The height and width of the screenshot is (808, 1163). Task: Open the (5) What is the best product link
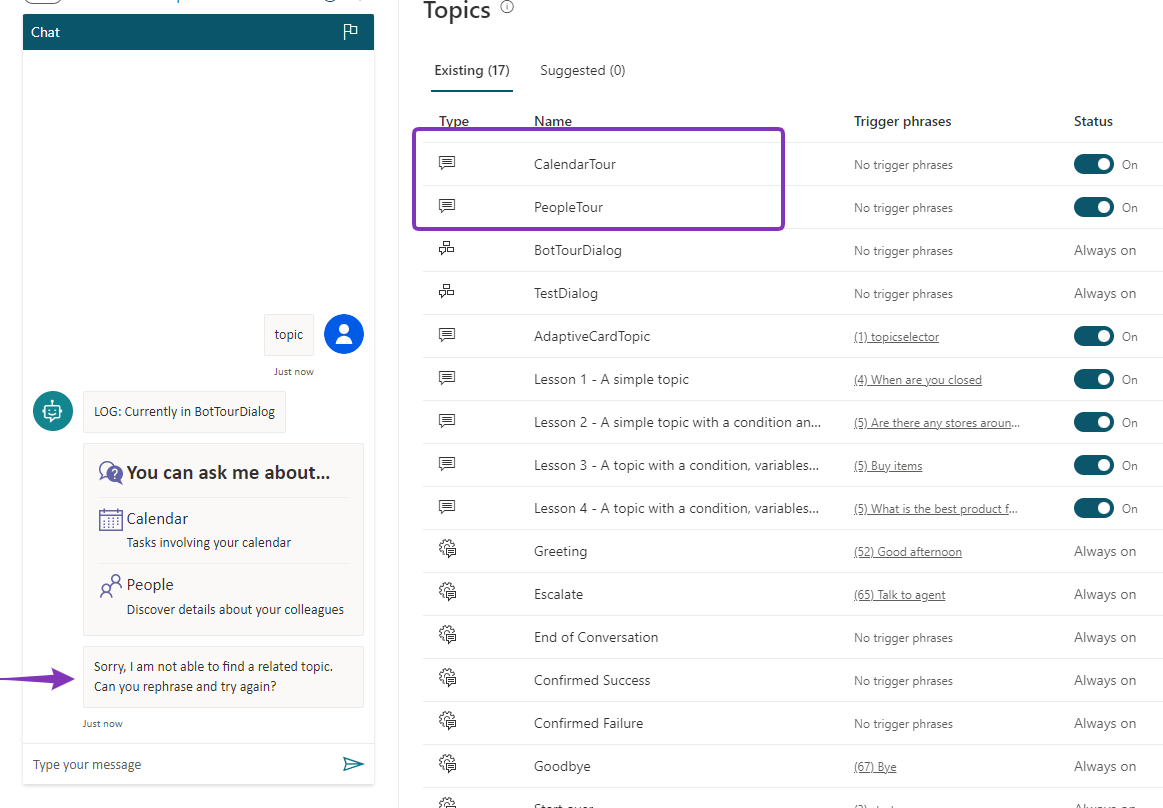[936, 509]
